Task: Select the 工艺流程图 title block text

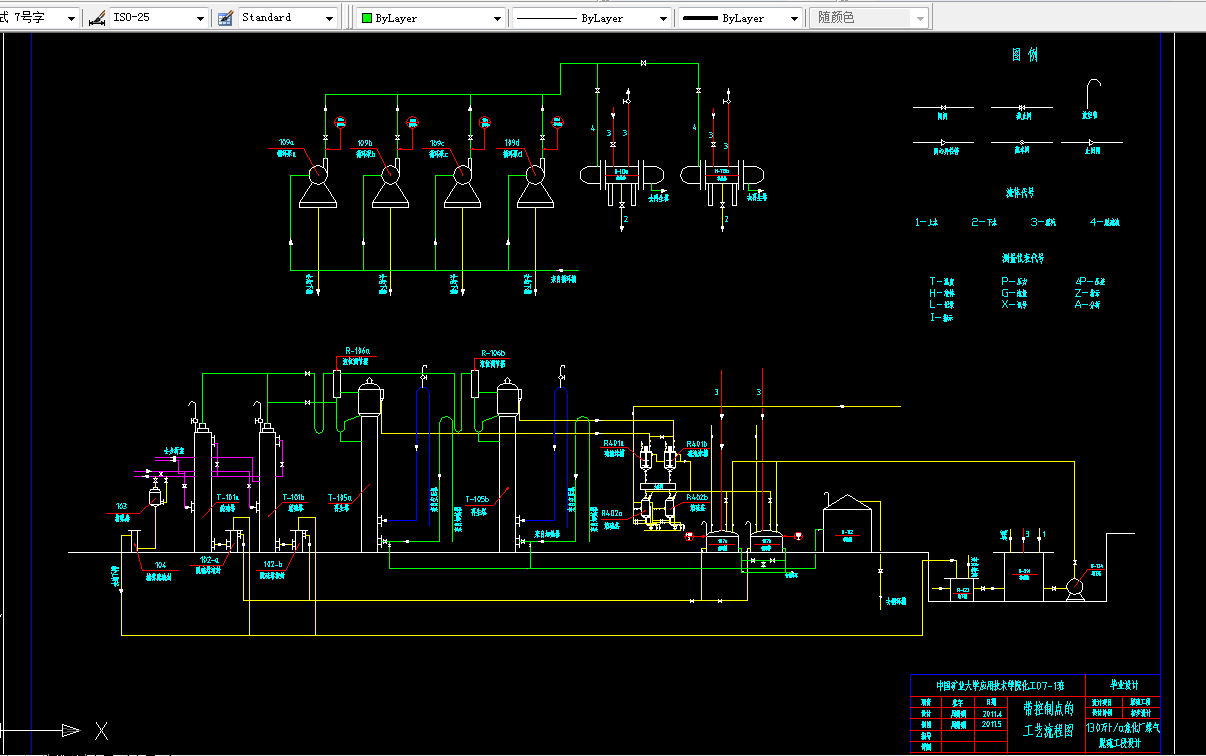Action: pos(1047,730)
